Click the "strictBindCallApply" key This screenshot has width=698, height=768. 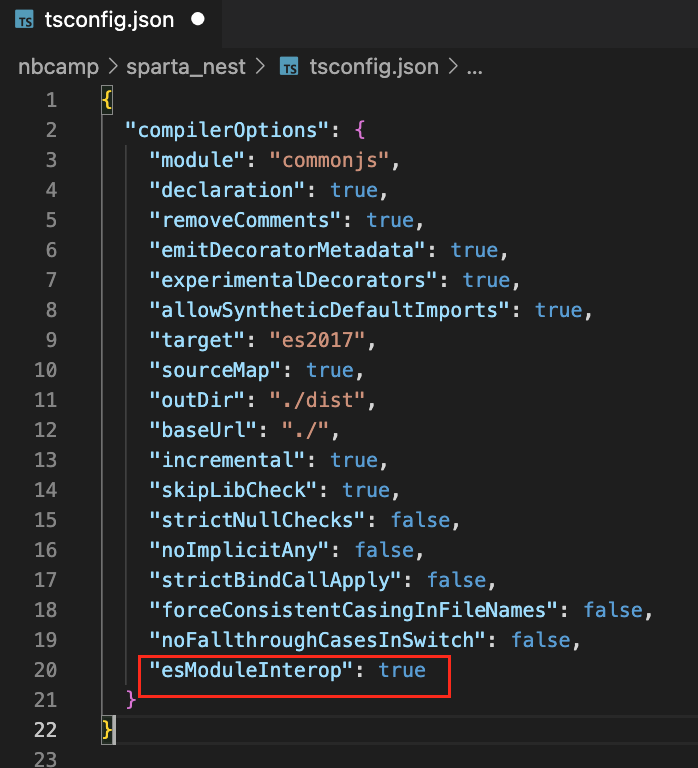[275, 580]
